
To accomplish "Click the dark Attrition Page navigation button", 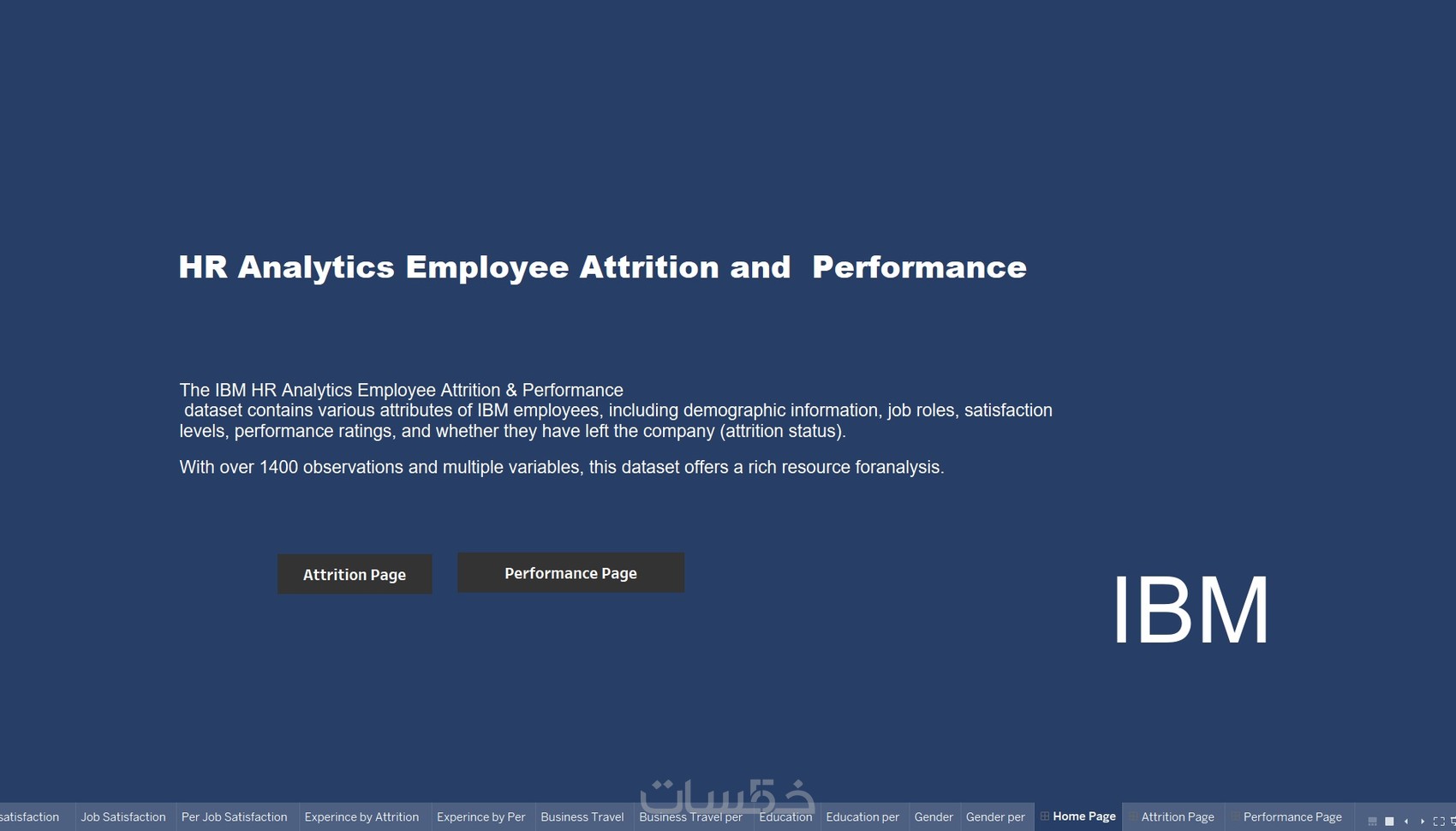I will pos(355,574).
